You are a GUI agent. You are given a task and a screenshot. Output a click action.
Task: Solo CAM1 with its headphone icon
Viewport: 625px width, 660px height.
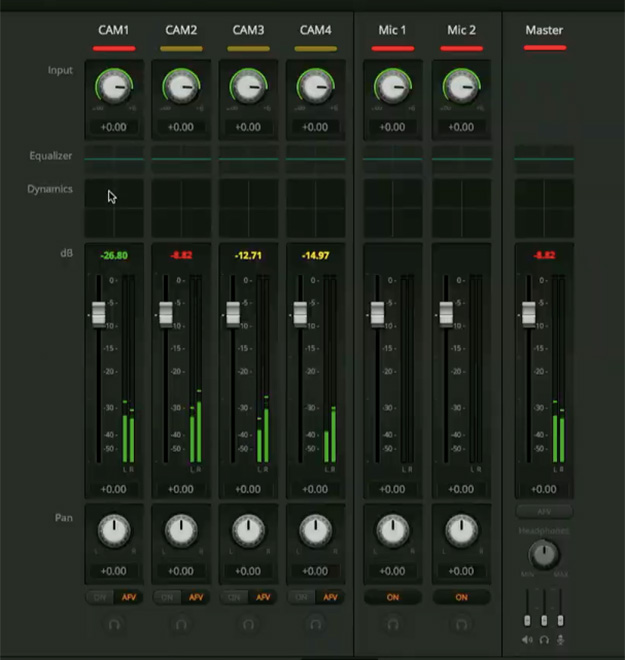click(114, 625)
